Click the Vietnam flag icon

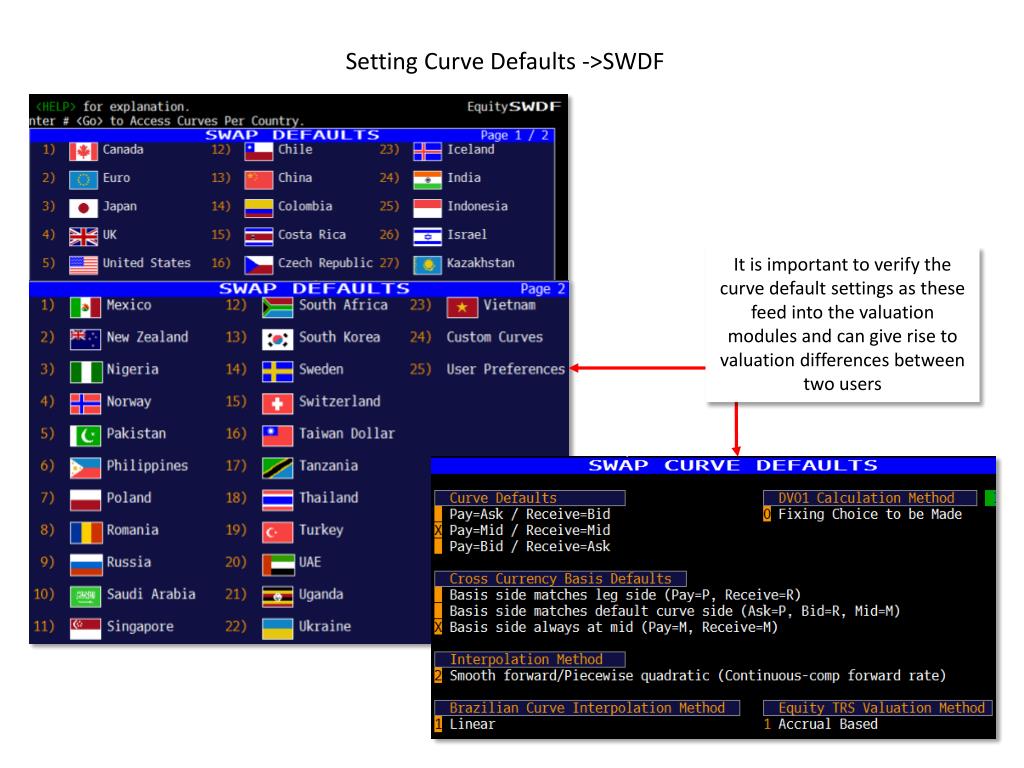tap(462, 307)
